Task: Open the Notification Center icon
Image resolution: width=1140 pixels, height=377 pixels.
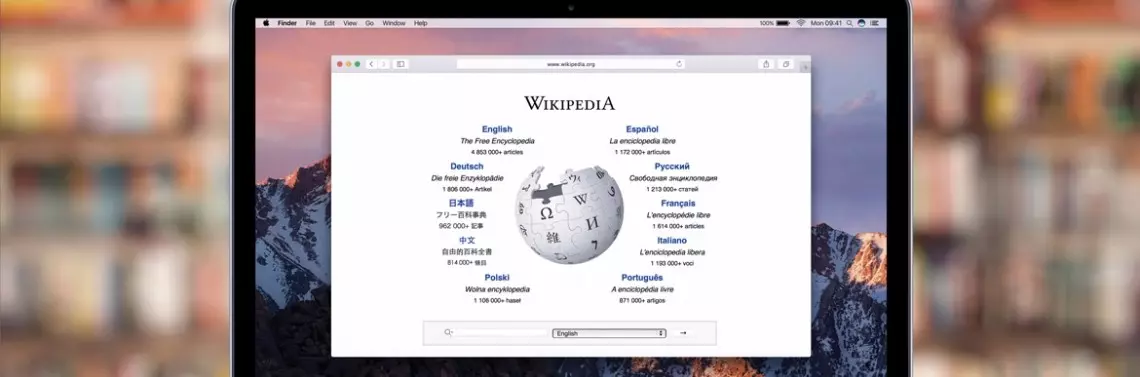Action: pos(875,23)
